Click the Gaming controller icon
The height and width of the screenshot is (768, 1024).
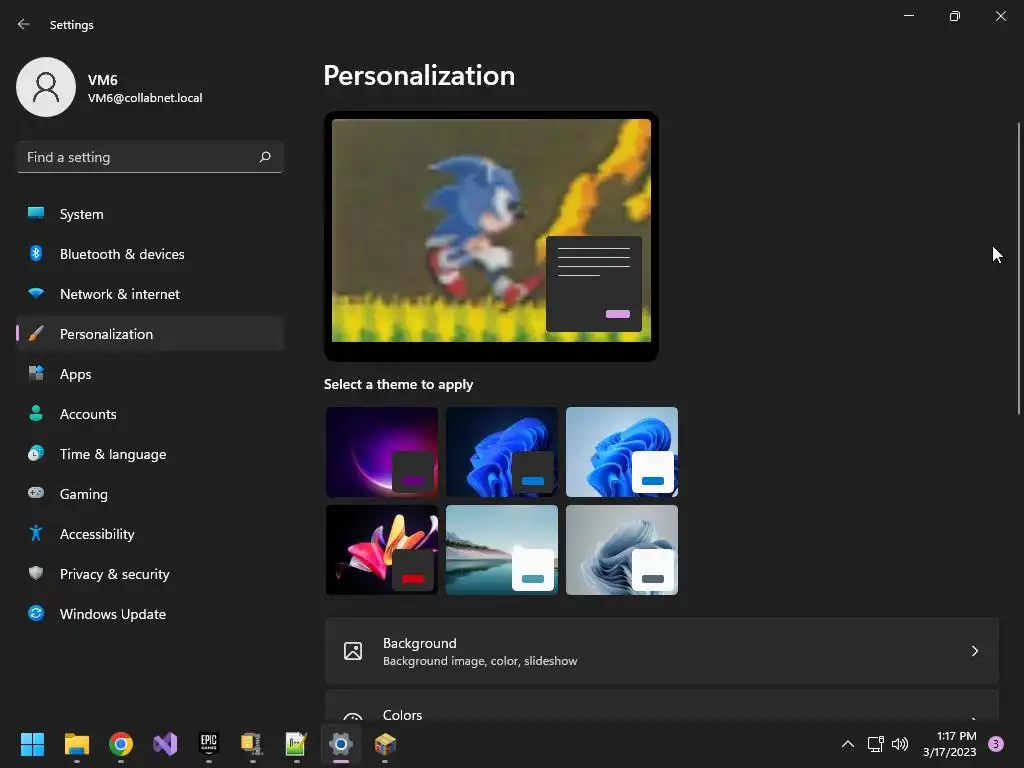click(x=36, y=493)
